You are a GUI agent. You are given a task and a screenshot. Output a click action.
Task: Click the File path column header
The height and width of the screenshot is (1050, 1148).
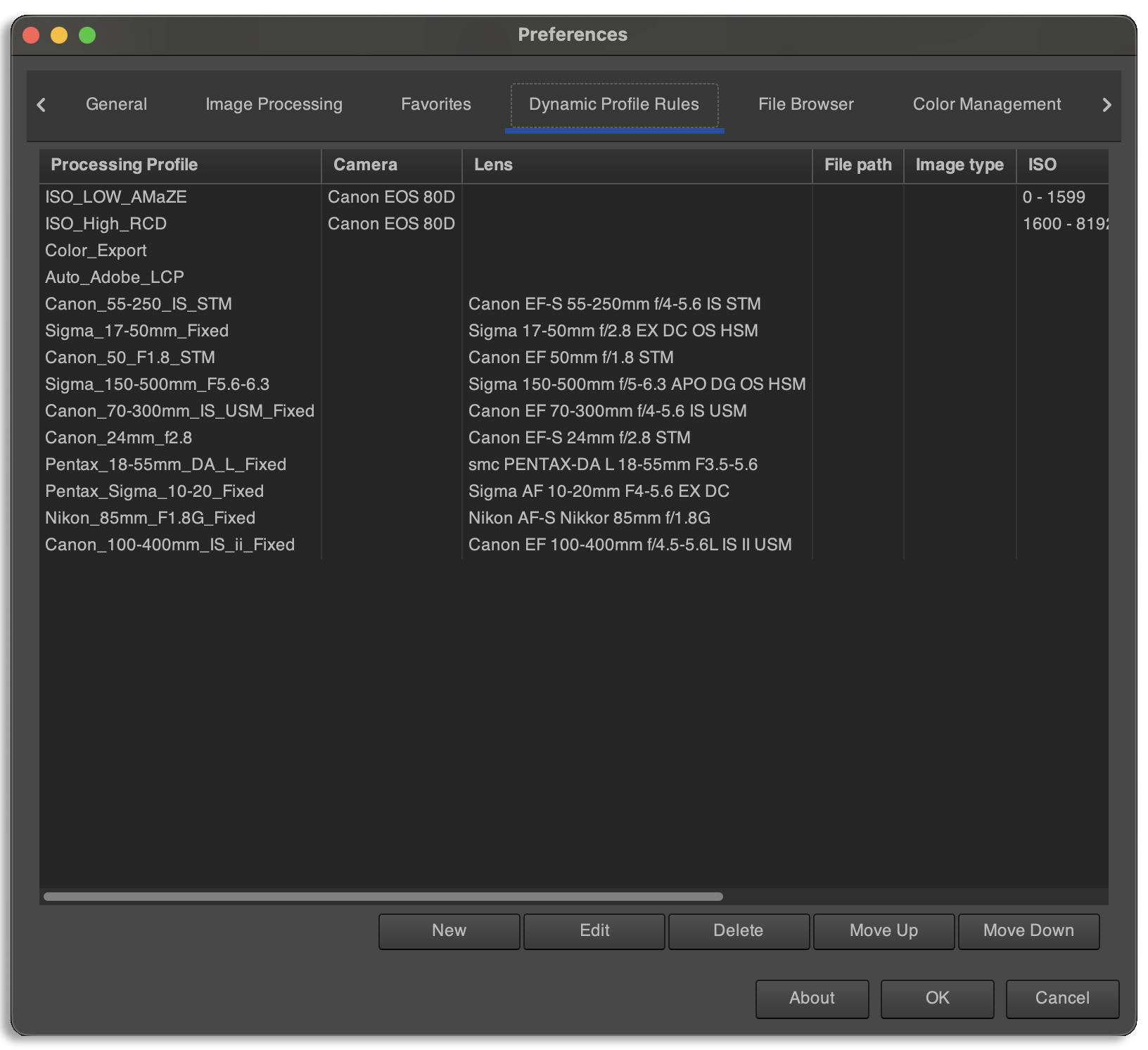[858, 165]
